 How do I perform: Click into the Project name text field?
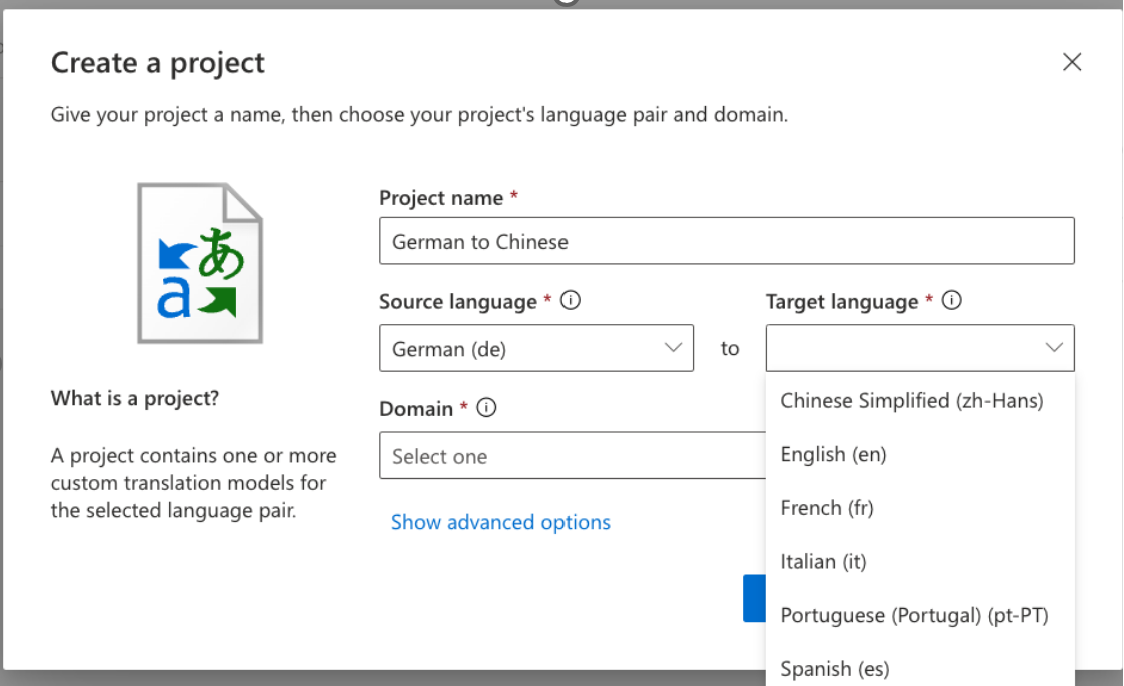tap(726, 241)
